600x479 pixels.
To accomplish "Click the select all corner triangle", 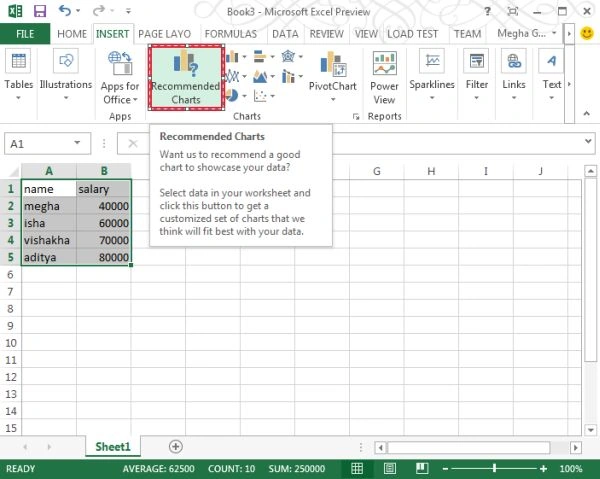I will click(x=14, y=171).
